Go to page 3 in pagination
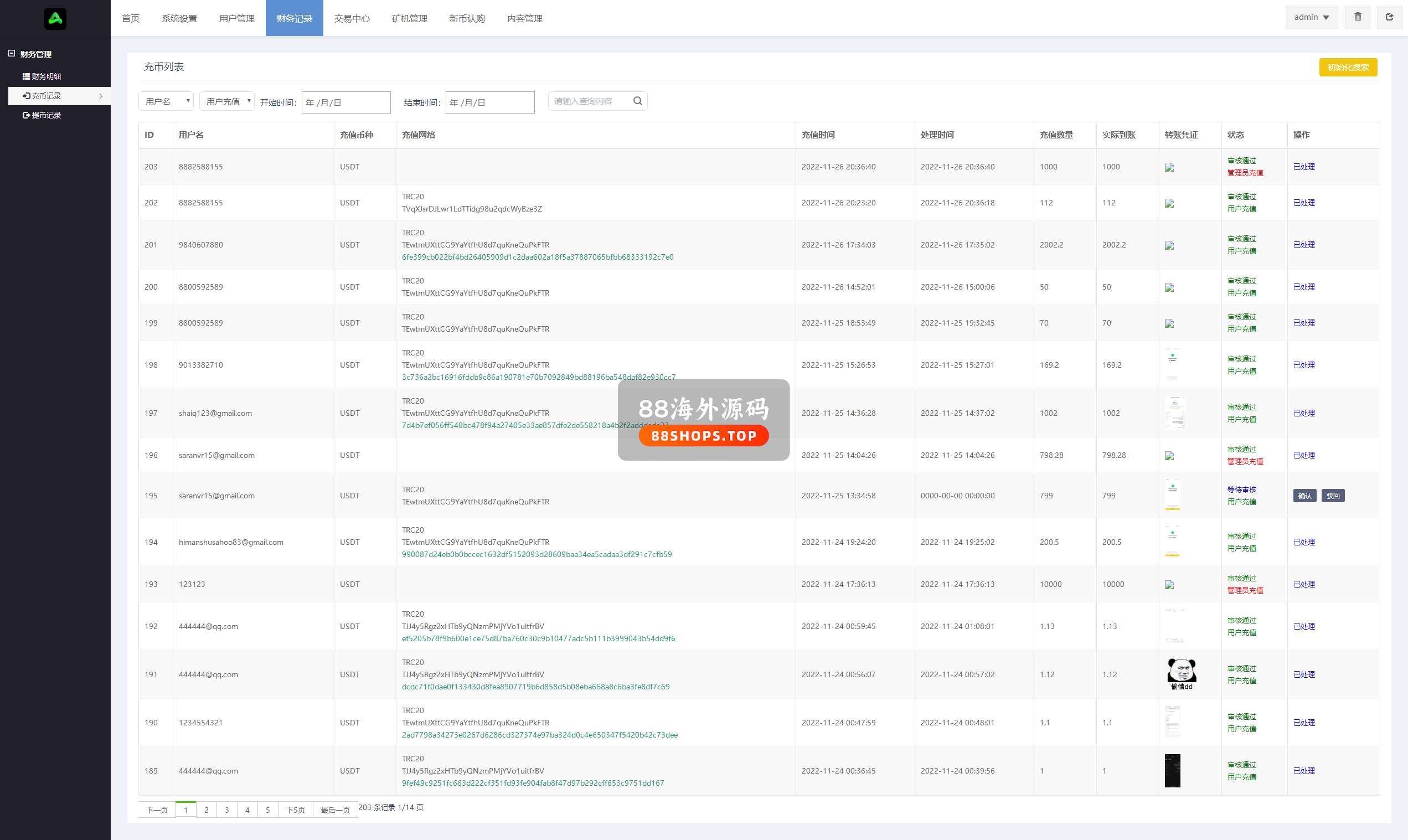Screen dimensions: 1408x840 pos(227,810)
